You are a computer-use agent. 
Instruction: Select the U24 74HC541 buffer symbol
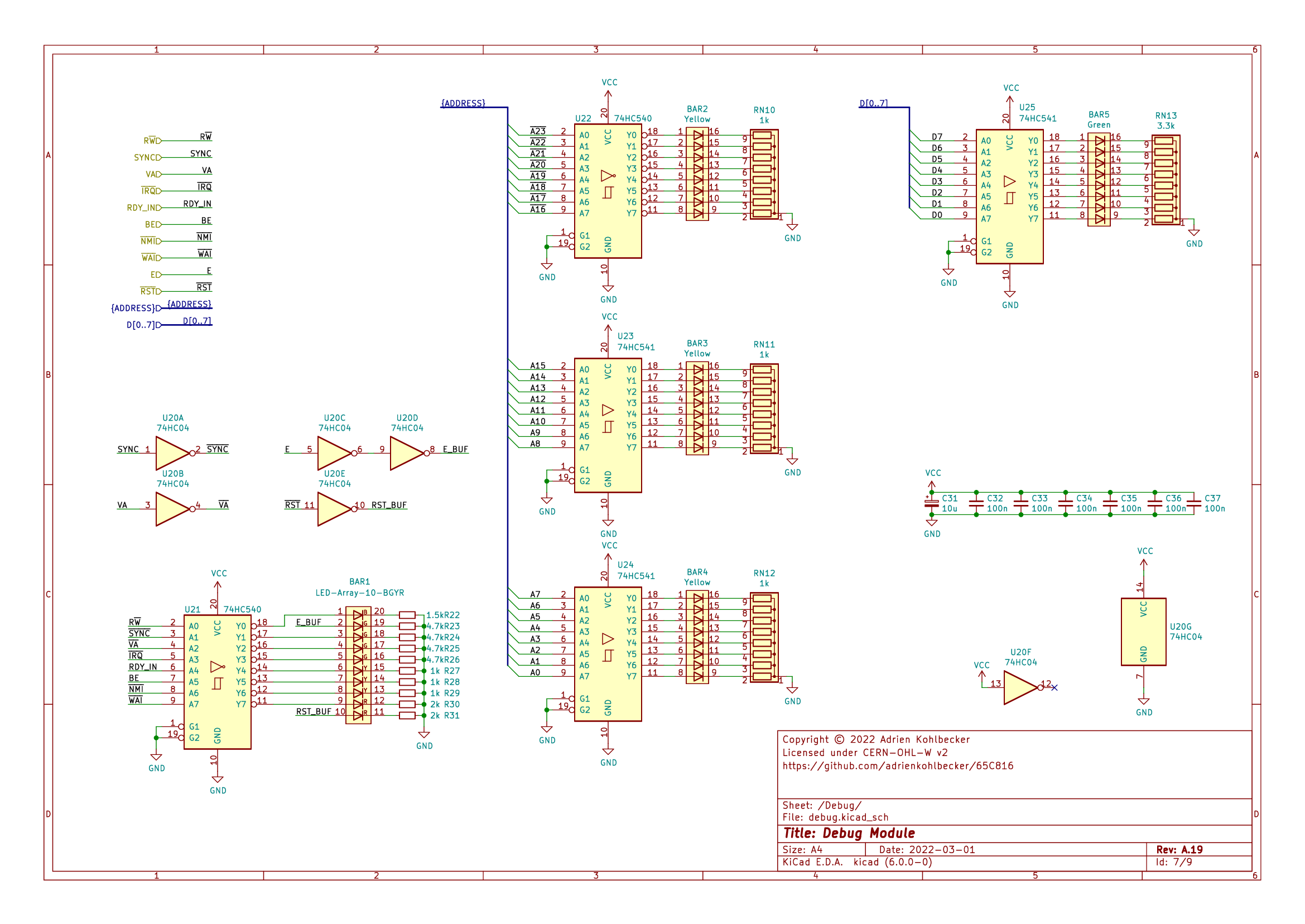(608, 654)
